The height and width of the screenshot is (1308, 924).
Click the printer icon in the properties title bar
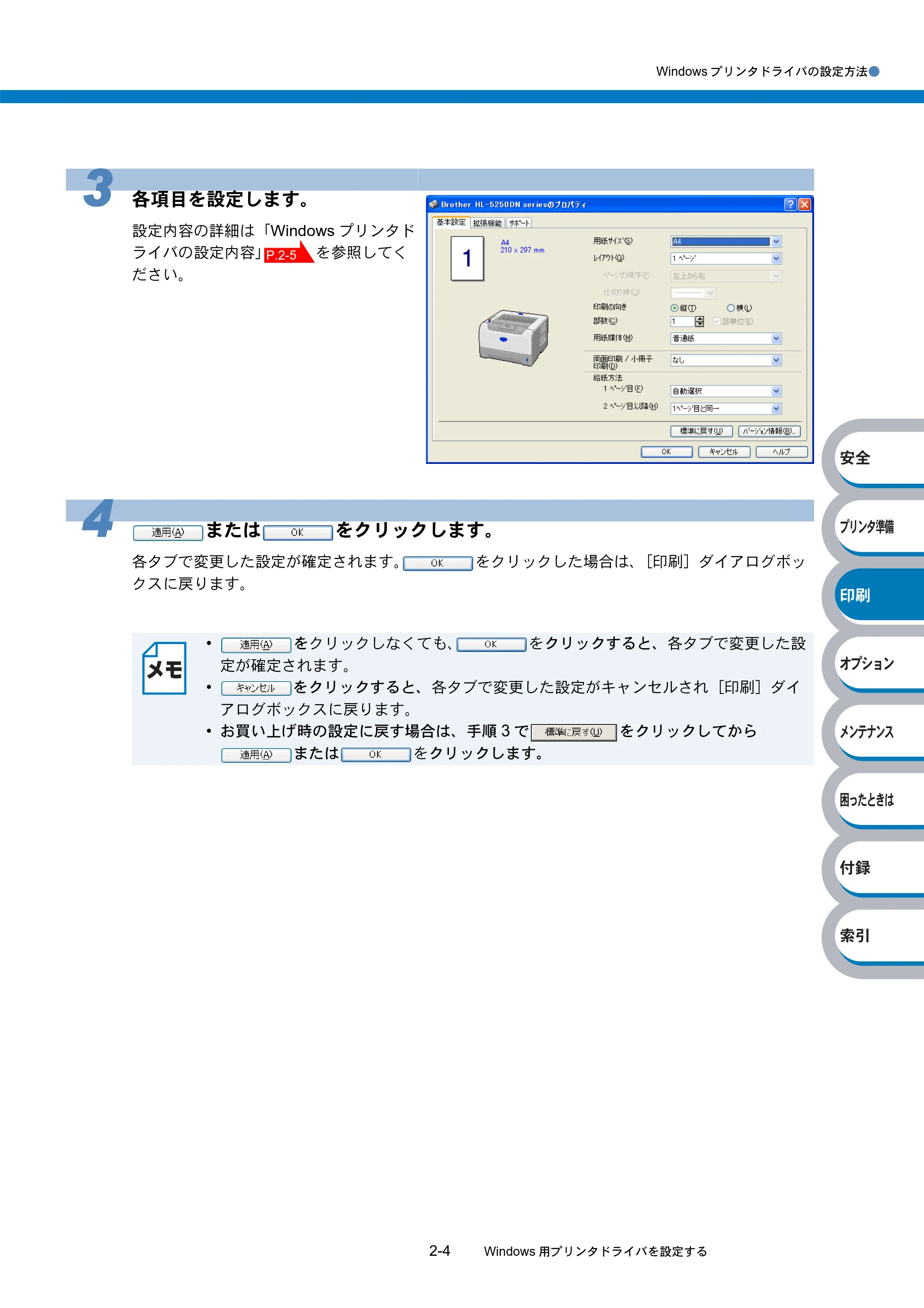[x=433, y=204]
